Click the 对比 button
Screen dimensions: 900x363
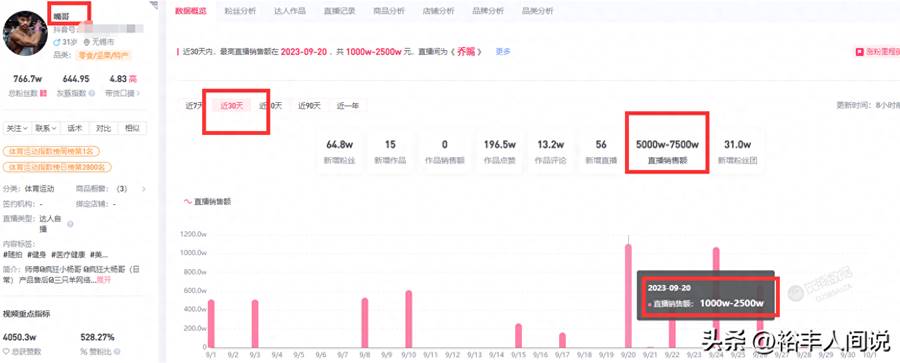(103, 129)
